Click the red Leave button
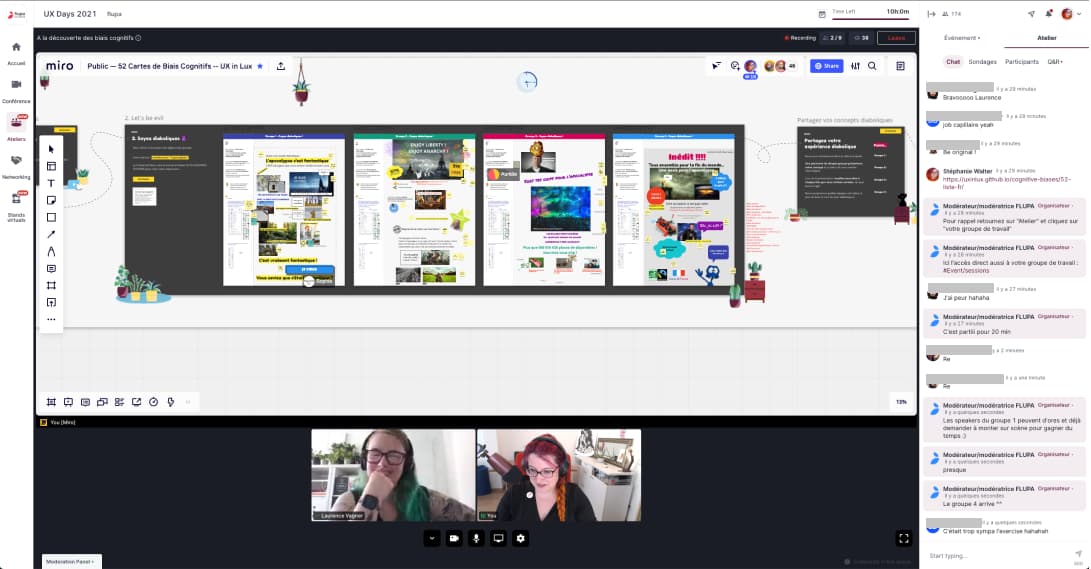 pos(895,38)
